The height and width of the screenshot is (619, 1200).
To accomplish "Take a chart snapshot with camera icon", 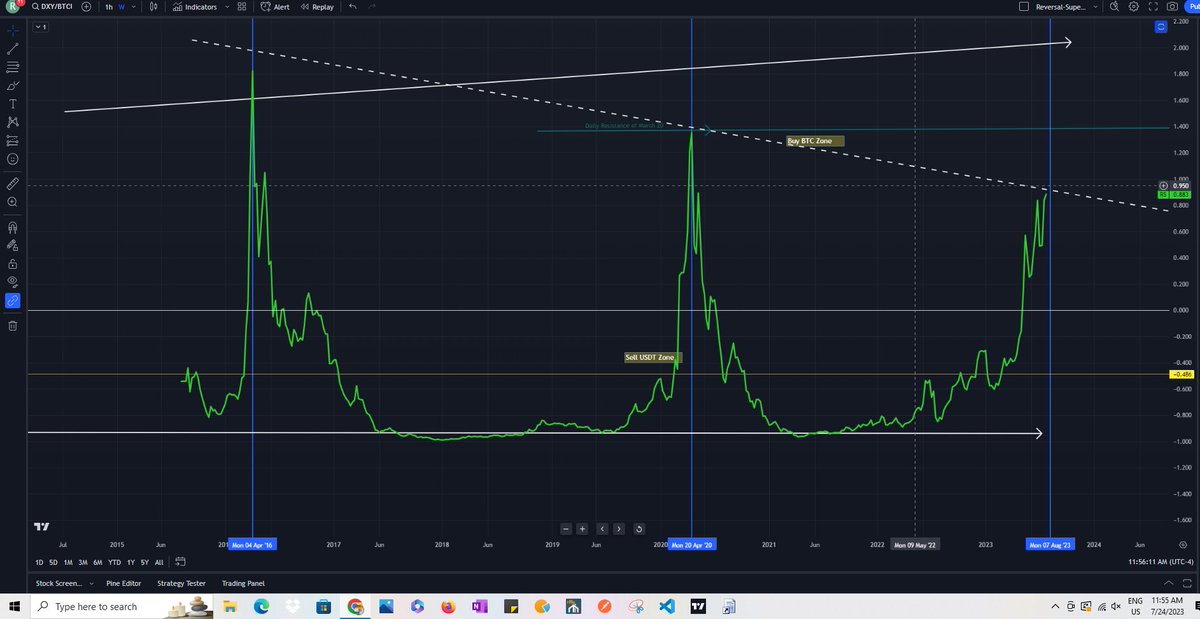I will pyautogui.click(x=1171, y=6).
